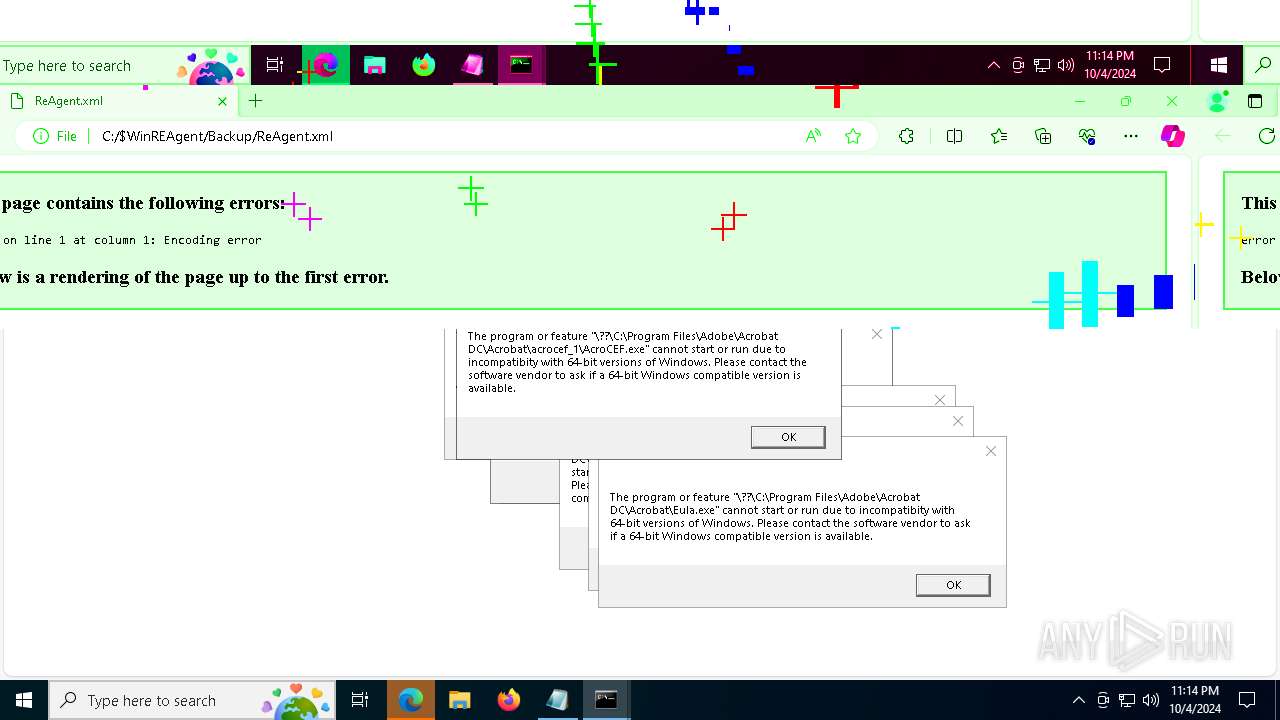Expand hidden tray icons on the bottom taskbar
Image resolution: width=1280 pixels, height=720 pixels.
coord(1078,700)
